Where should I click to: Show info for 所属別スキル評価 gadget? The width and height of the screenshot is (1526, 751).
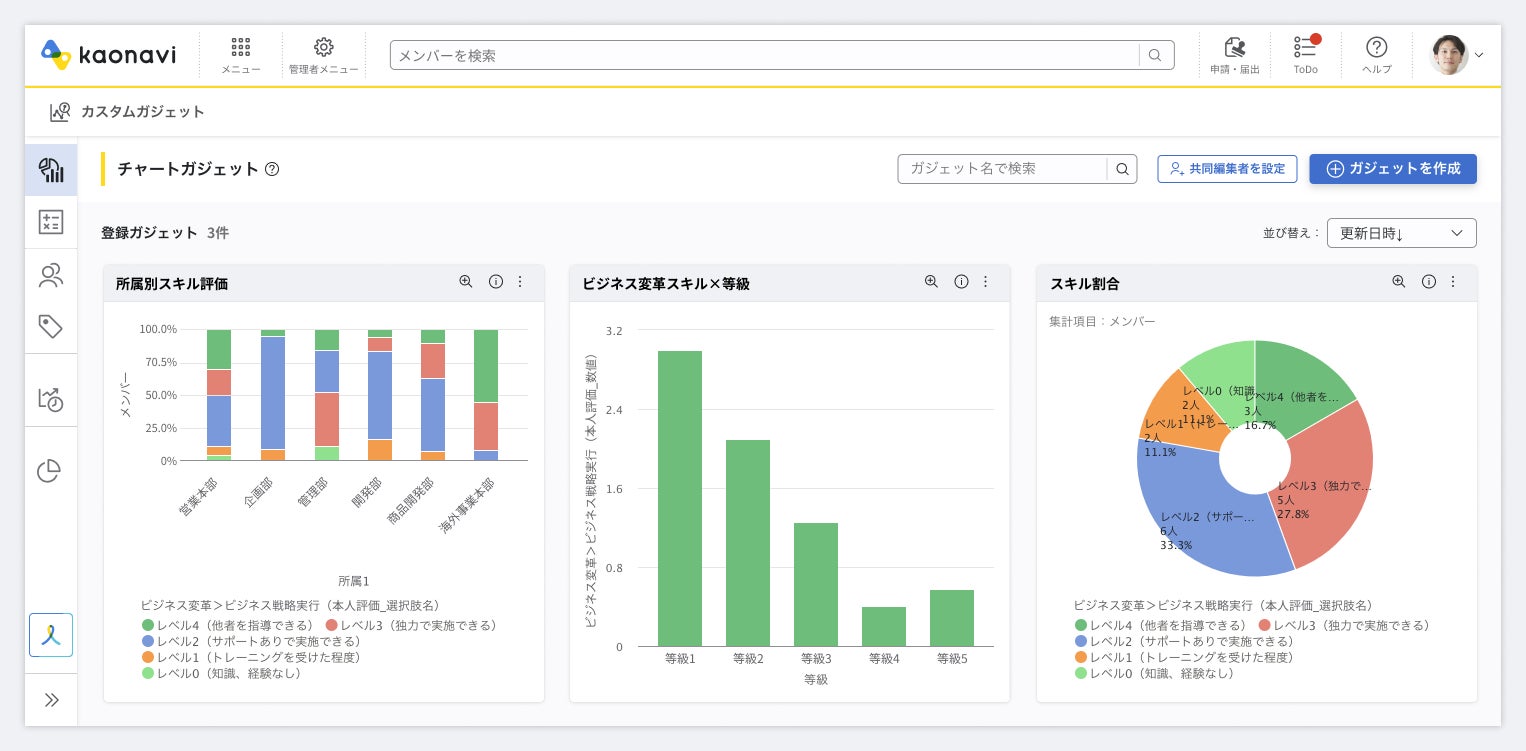point(495,282)
